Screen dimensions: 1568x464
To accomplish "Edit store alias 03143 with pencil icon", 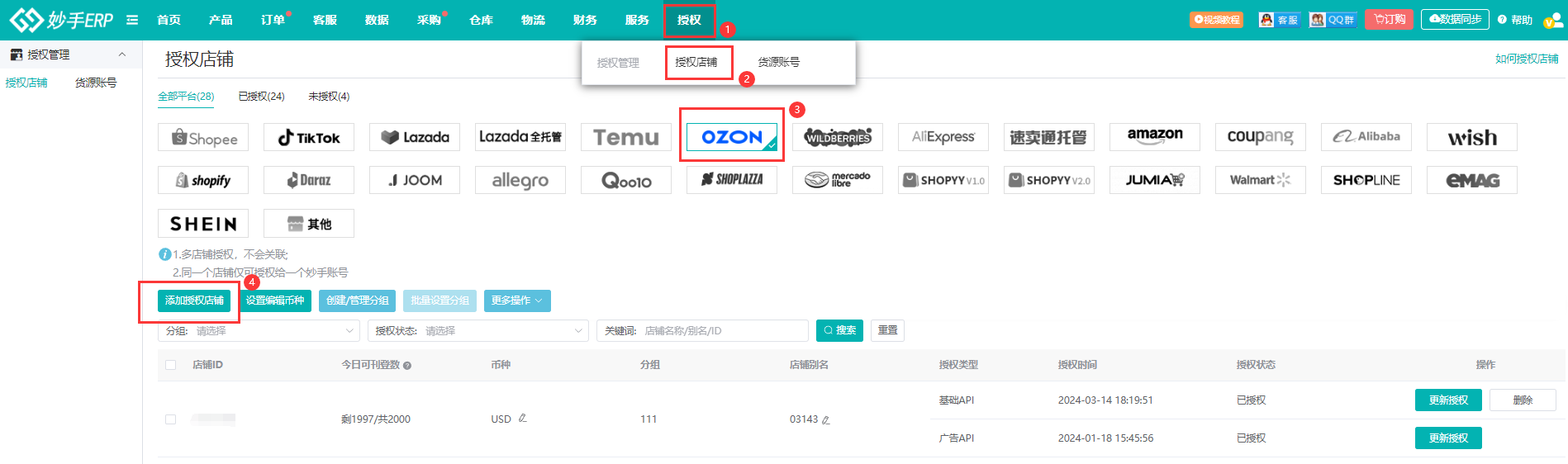I will point(825,420).
